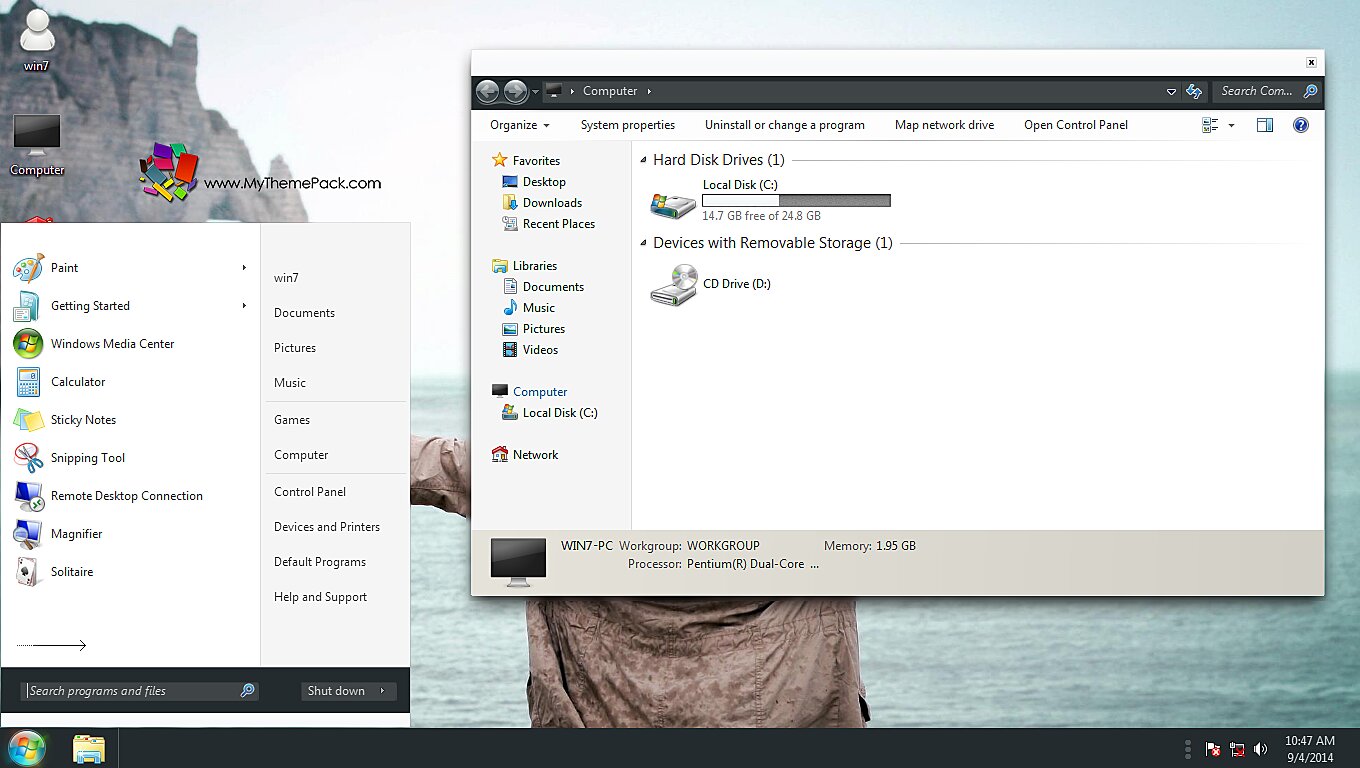The height and width of the screenshot is (768, 1360).
Task: Open the network status tray icon
Action: click(1237, 749)
